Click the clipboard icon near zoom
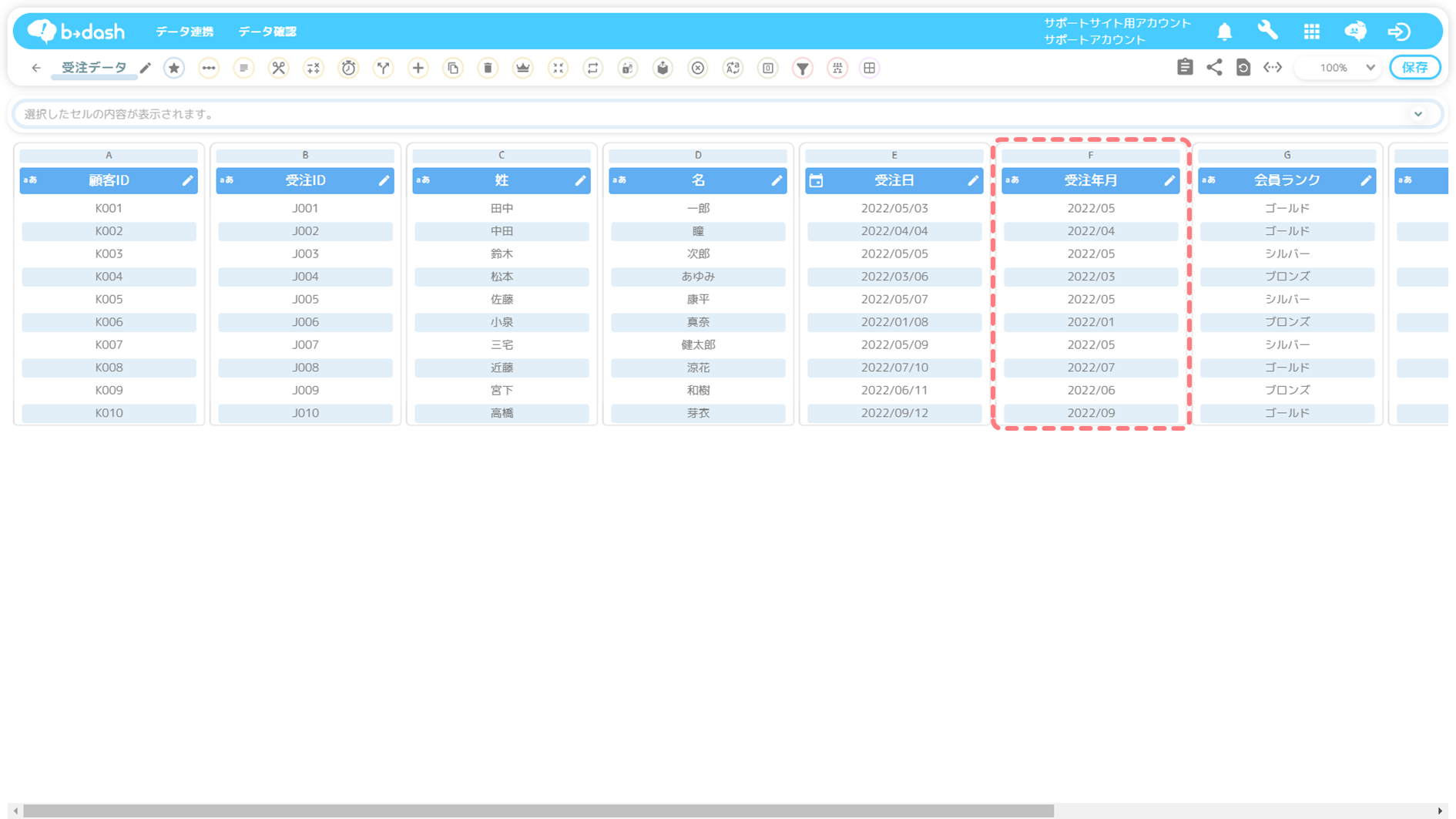 click(1185, 67)
